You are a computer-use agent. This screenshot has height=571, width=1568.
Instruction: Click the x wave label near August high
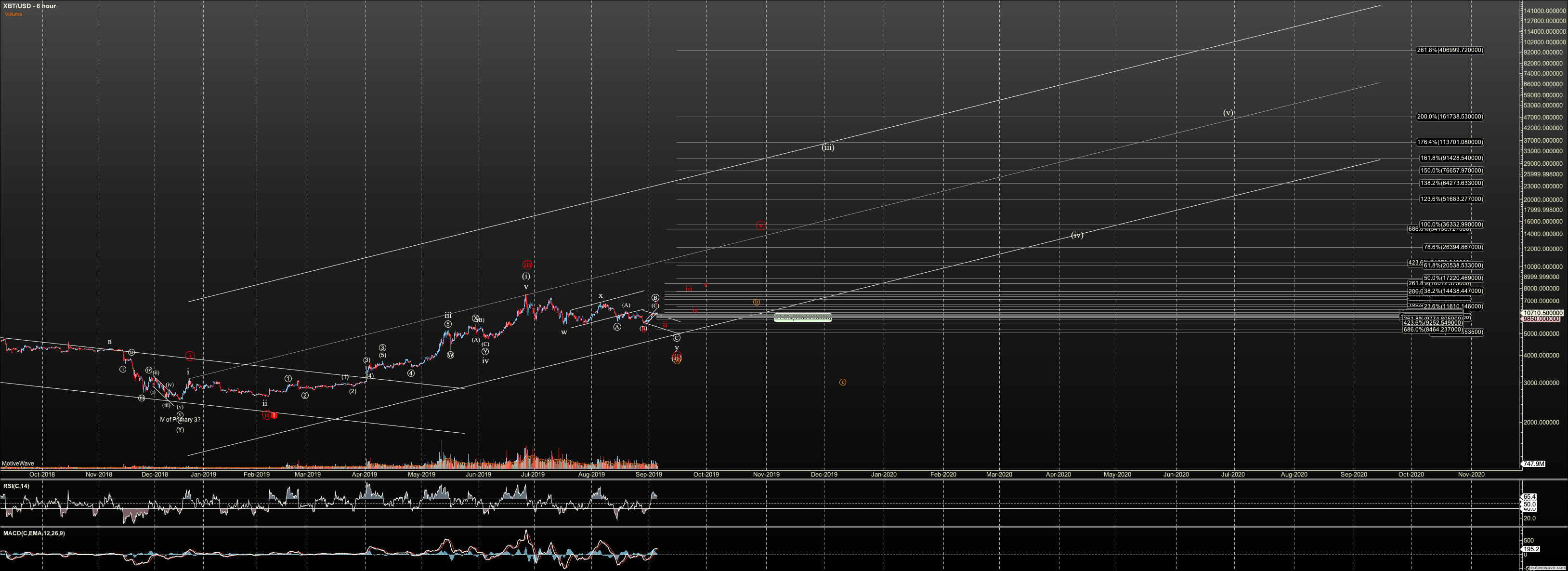(600, 296)
